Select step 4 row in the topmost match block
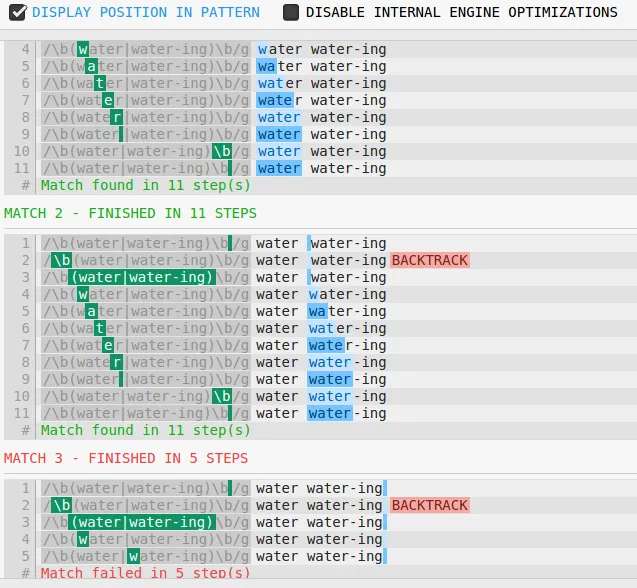Screen dimensions: 637x588 [321, 50]
